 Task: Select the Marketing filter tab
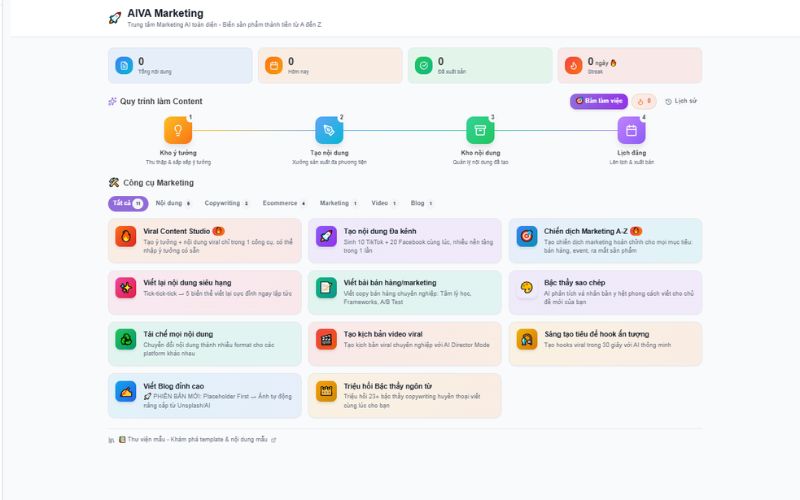pos(339,203)
